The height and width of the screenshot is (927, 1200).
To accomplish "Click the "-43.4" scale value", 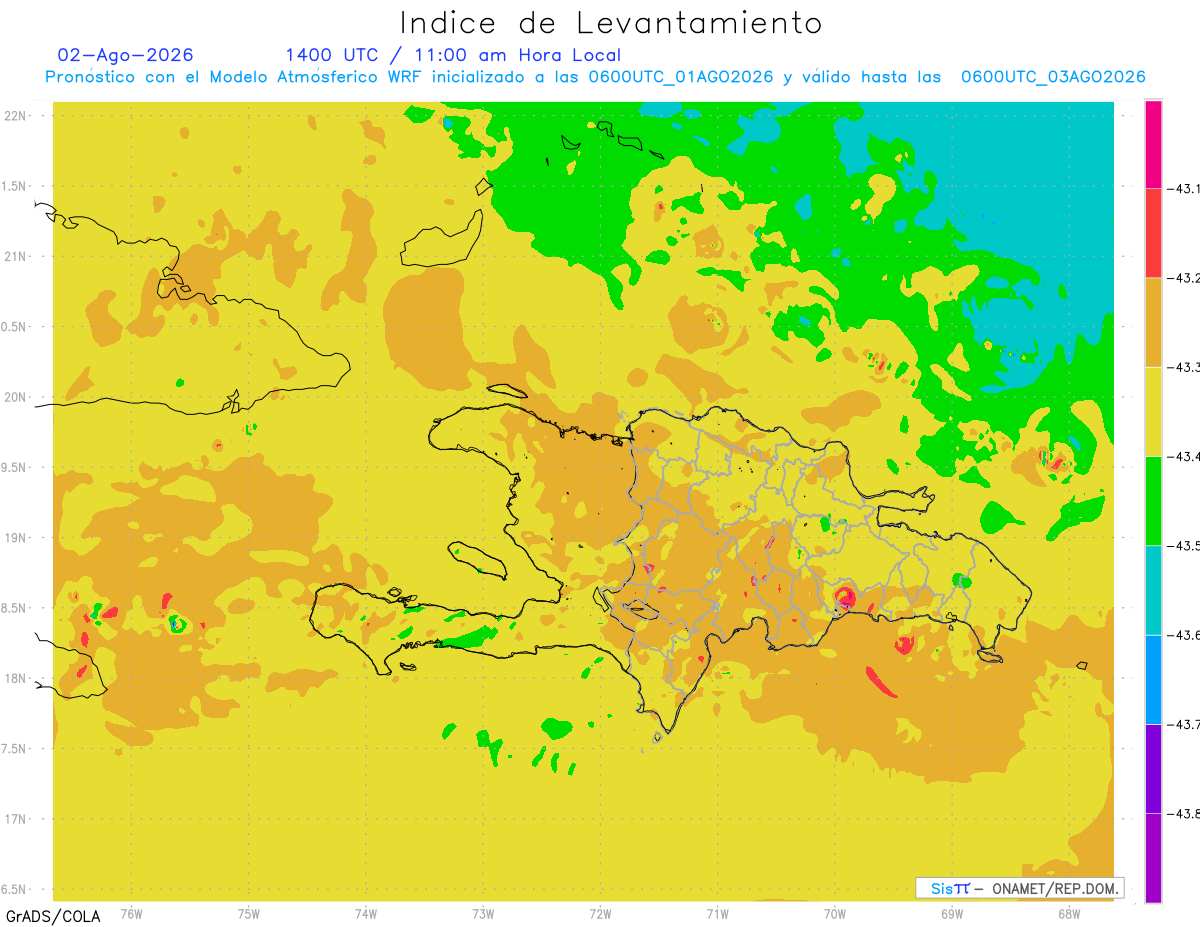I will 1183,456.
